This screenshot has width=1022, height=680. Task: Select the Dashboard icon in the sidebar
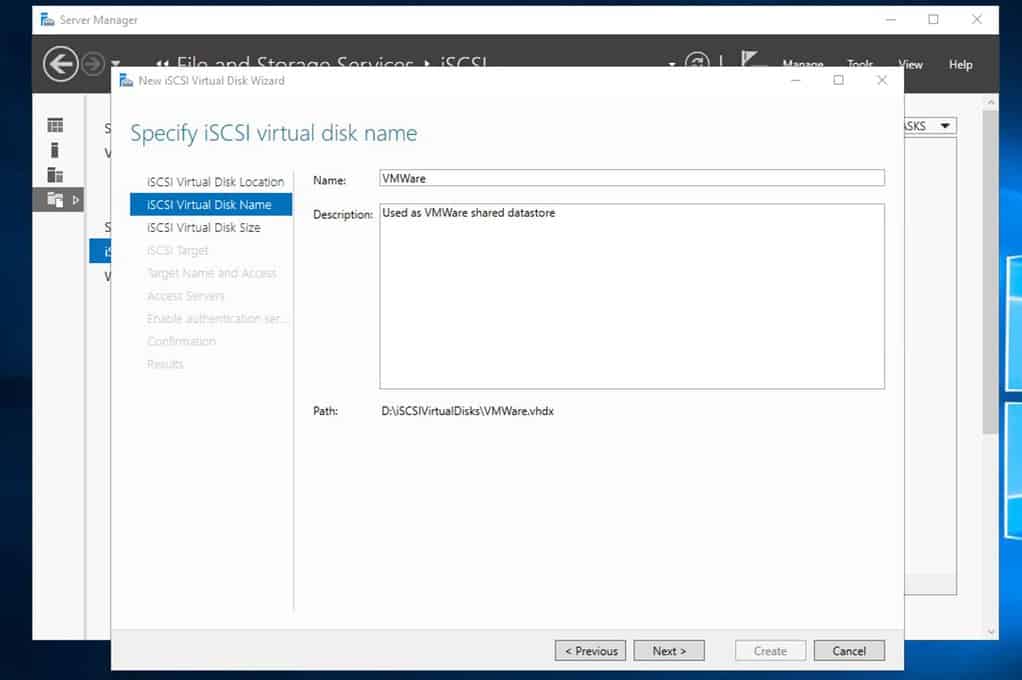pos(55,125)
